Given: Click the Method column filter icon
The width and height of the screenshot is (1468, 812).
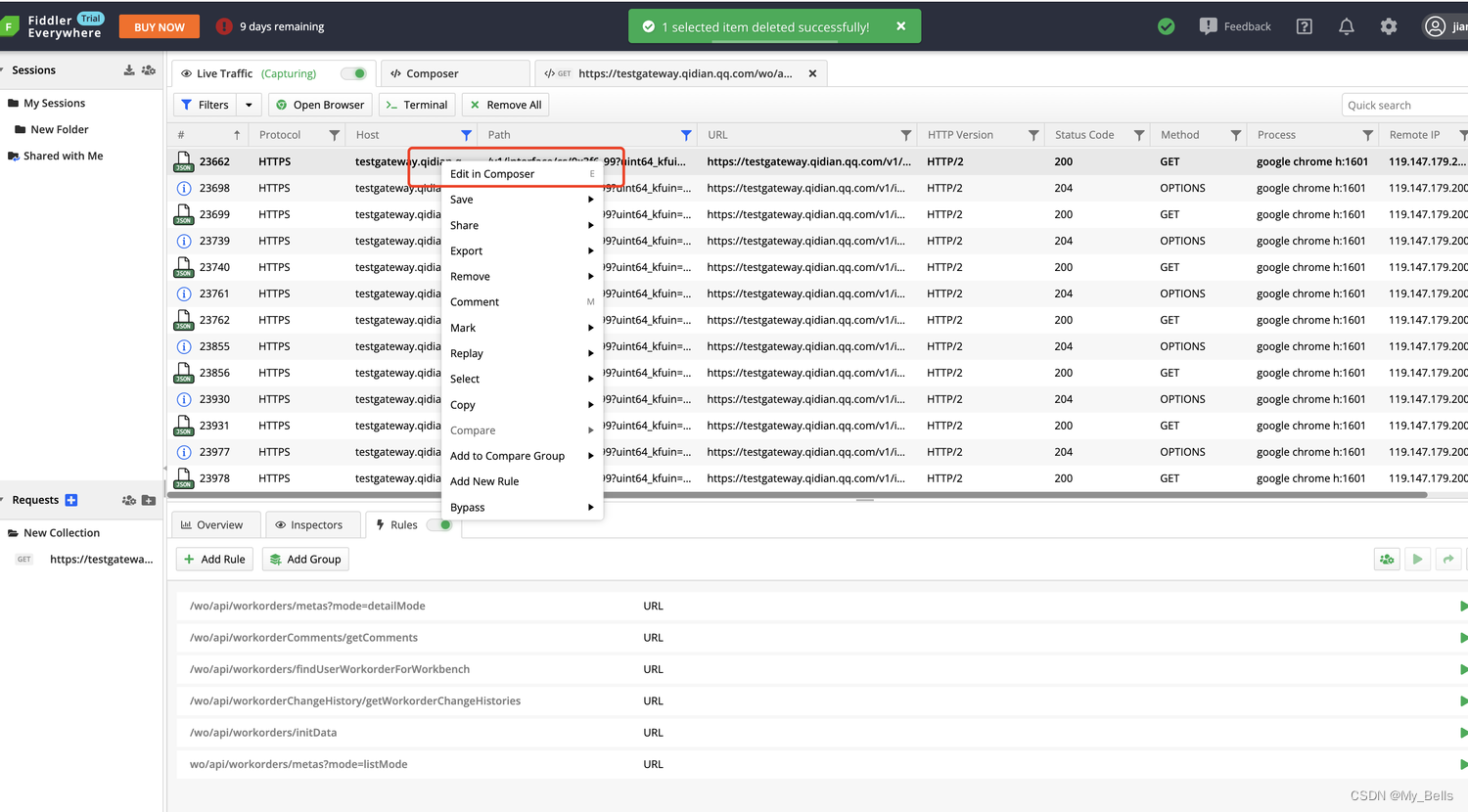Looking at the screenshot, I should tap(1236, 135).
